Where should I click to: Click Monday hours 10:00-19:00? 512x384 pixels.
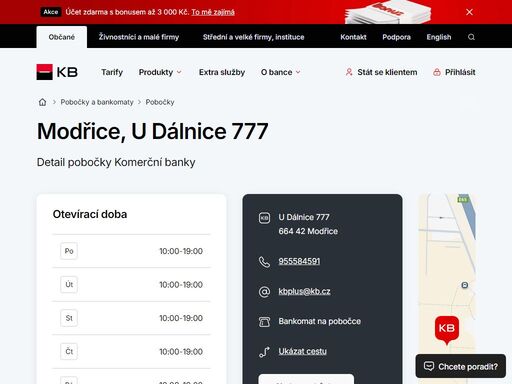point(181,251)
